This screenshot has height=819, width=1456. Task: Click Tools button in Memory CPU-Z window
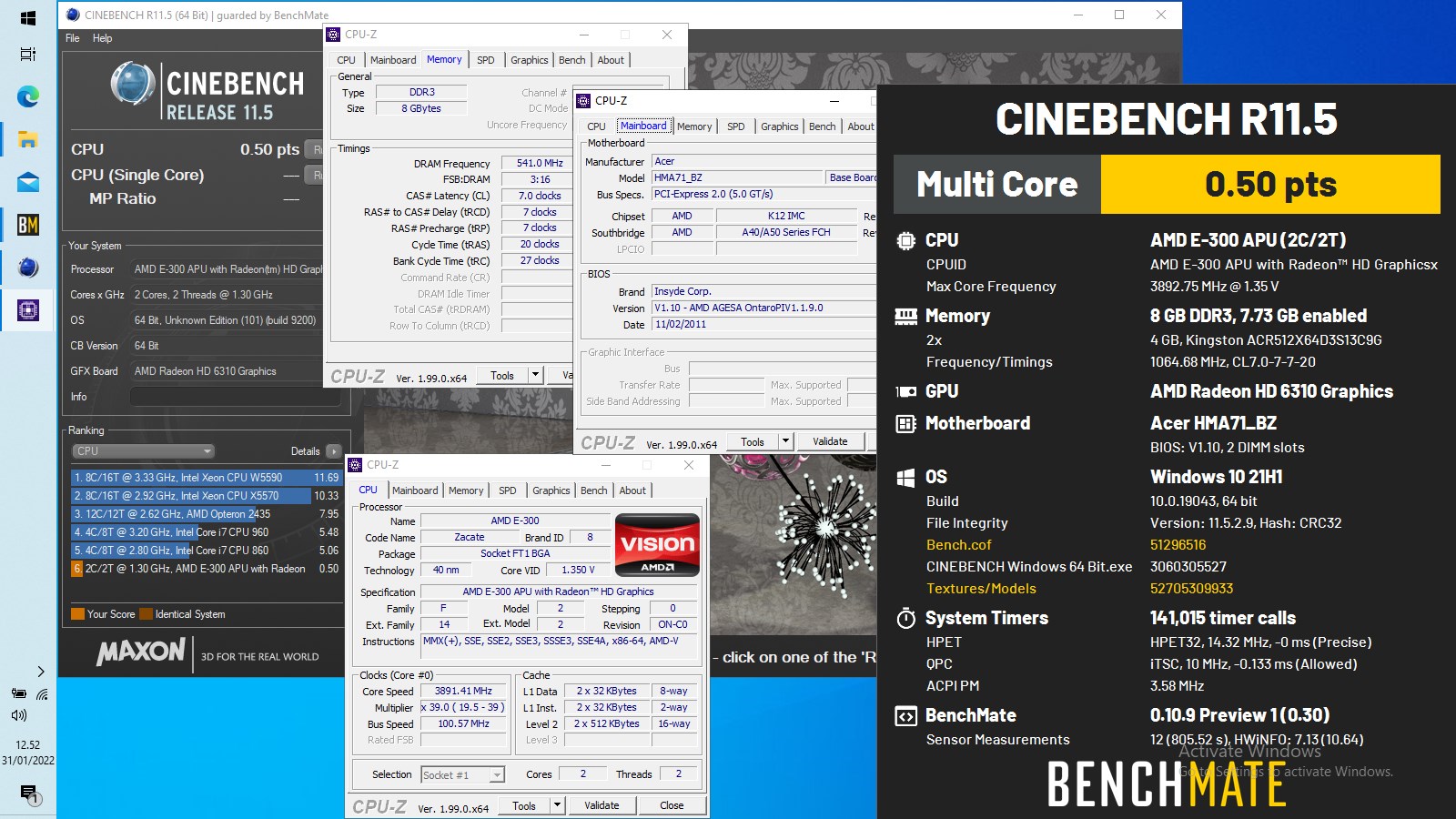[x=502, y=375]
